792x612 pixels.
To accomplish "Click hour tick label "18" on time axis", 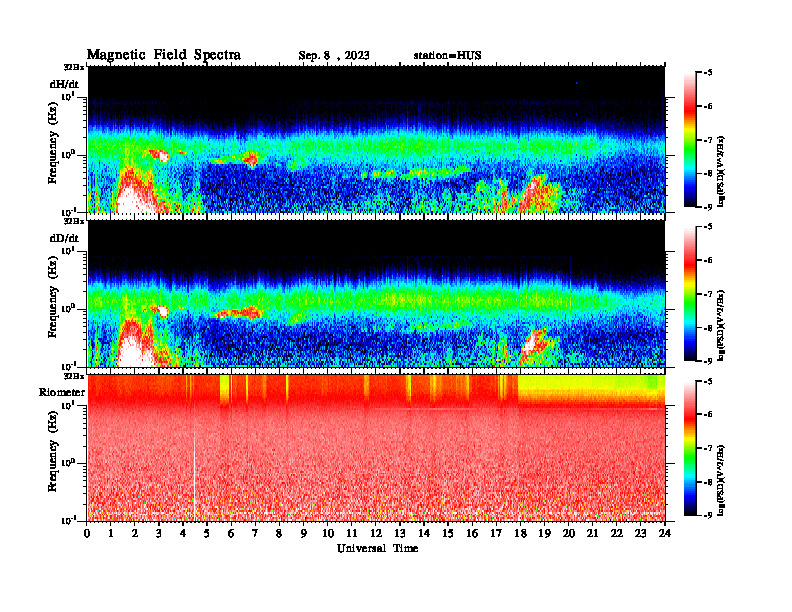I will pos(520,533).
